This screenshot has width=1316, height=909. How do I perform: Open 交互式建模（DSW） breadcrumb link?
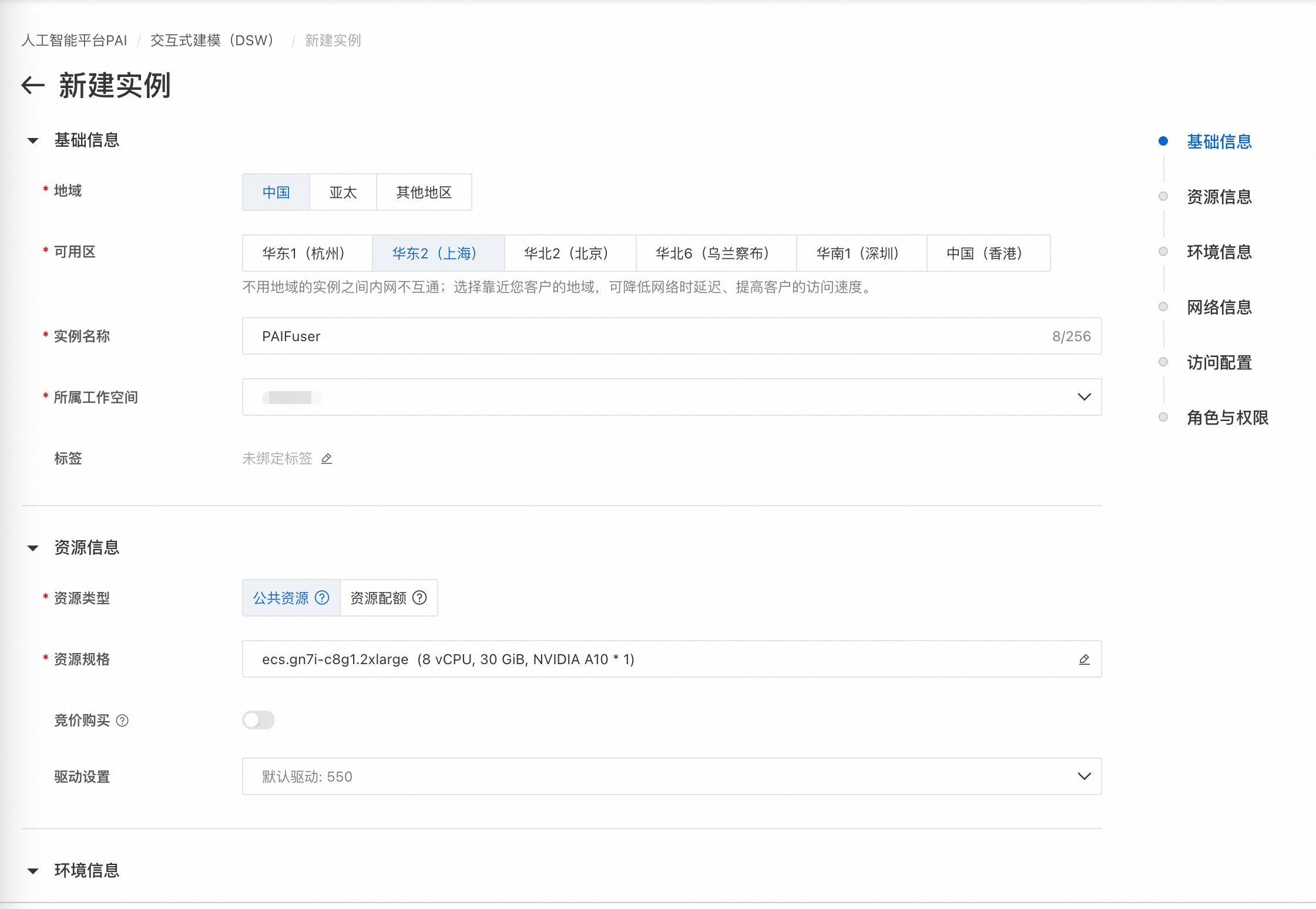(212, 41)
